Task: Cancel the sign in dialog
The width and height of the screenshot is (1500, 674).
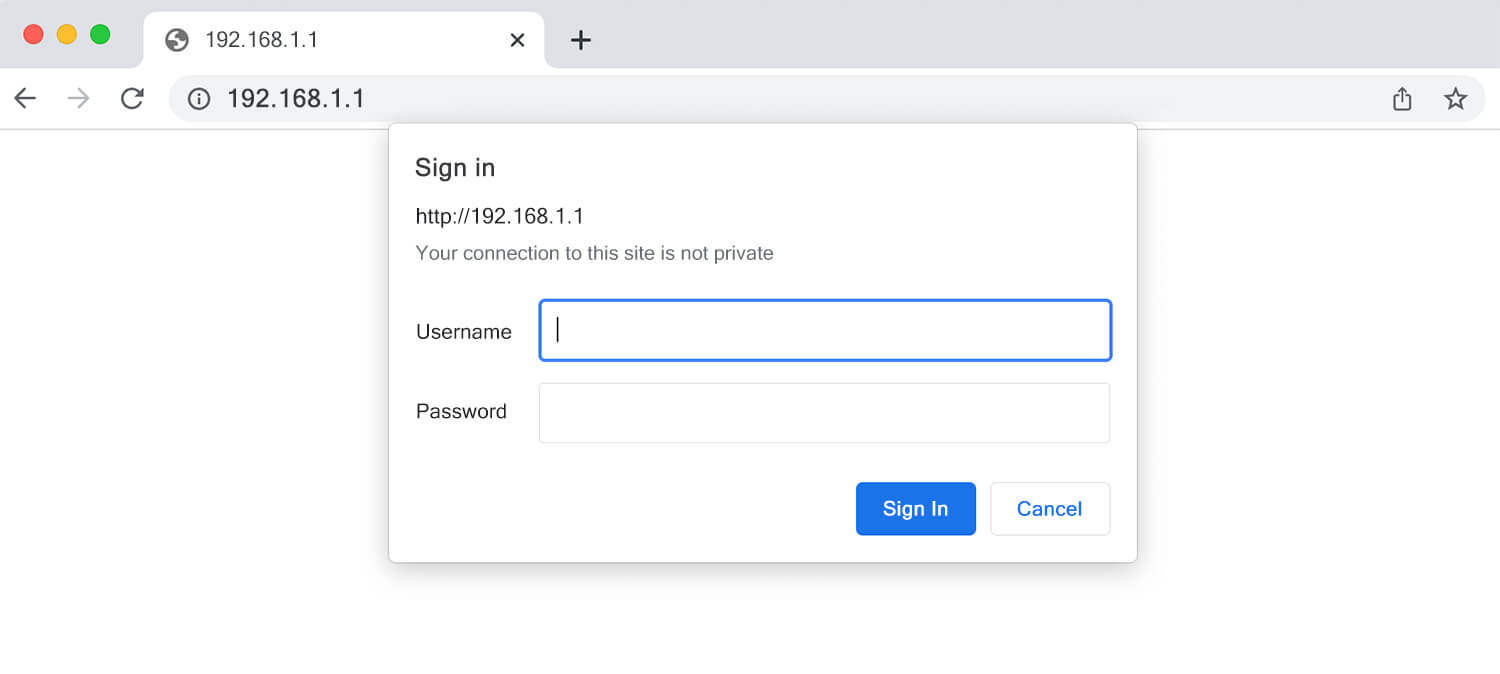Action: pos(1049,509)
